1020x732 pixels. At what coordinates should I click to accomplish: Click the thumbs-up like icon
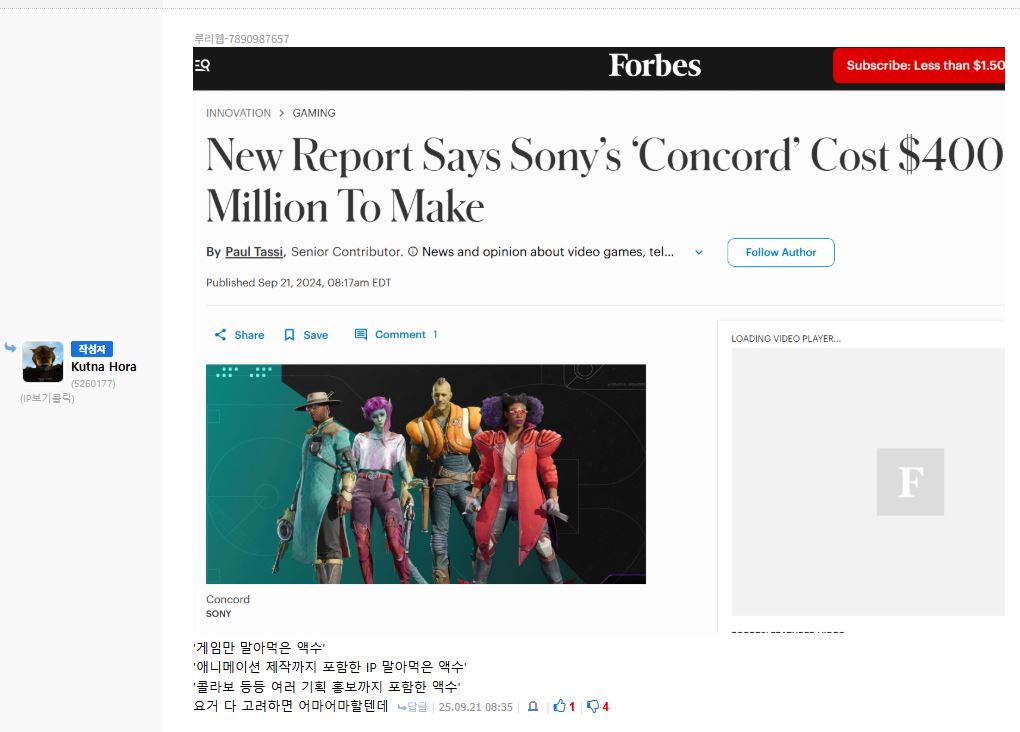[559, 707]
